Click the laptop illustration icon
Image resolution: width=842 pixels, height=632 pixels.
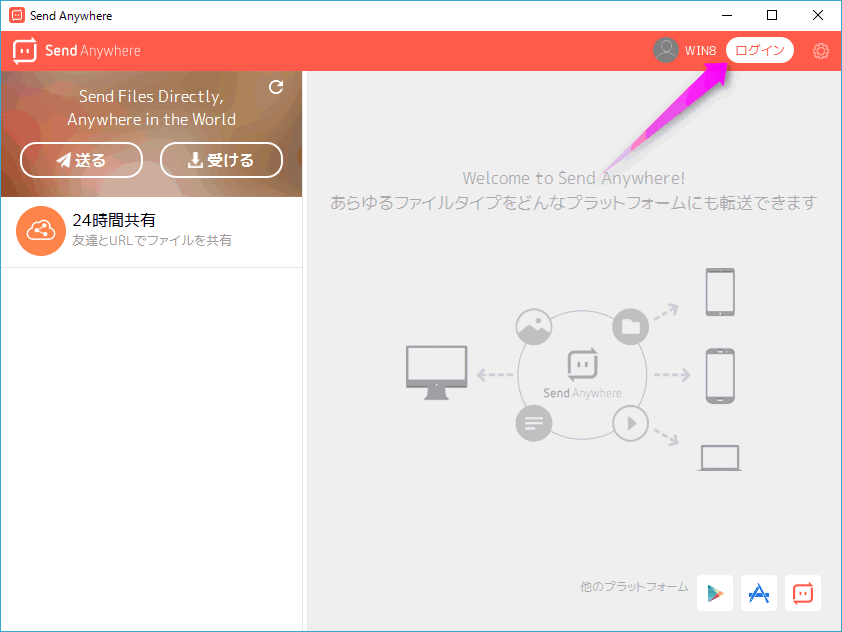pos(720,458)
